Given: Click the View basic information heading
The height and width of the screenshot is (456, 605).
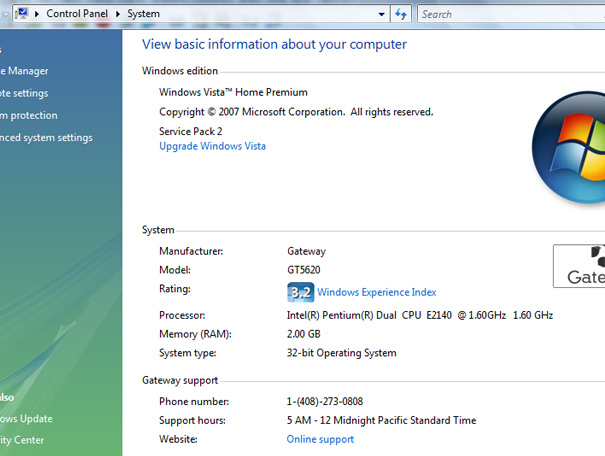Looking at the screenshot, I should tap(274, 44).
